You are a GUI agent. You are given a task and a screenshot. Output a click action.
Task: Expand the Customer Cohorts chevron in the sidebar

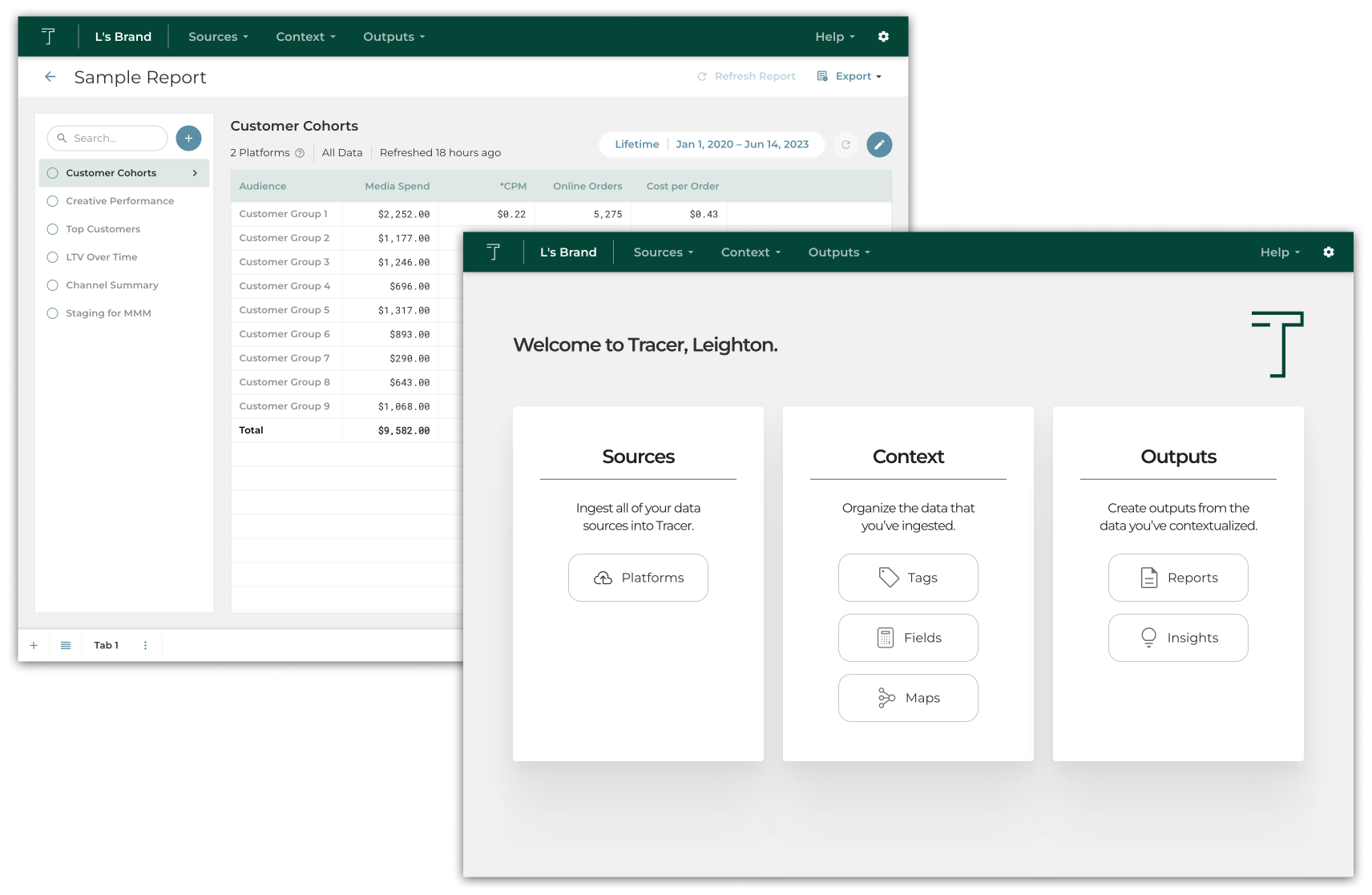pyautogui.click(x=195, y=173)
